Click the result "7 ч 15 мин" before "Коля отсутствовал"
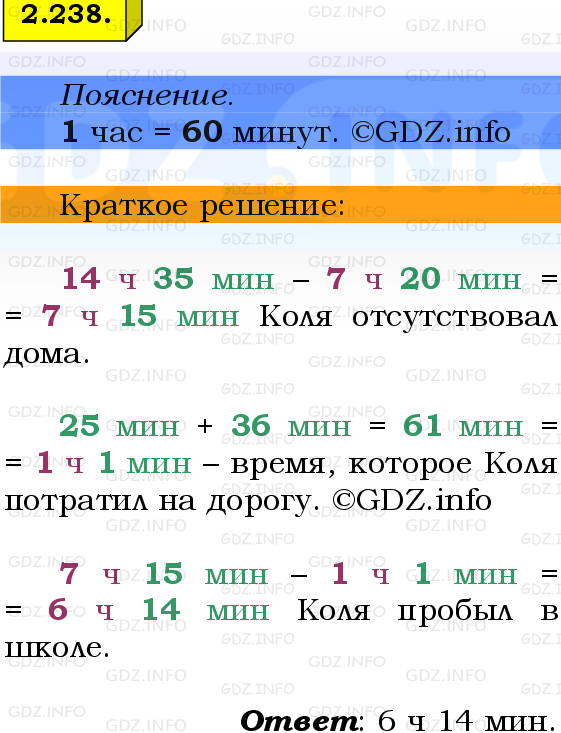Screen dimensions: 561x733 pyautogui.click(x=140, y=316)
